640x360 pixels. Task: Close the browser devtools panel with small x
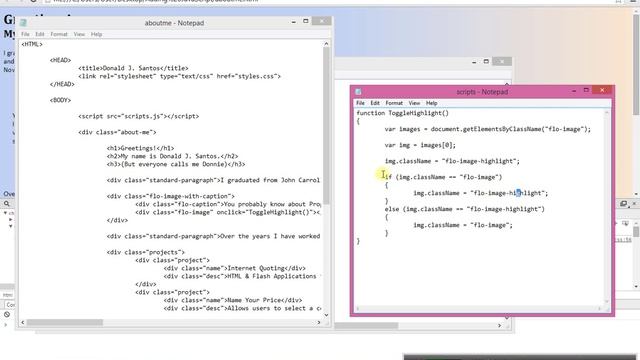click(x=634, y=203)
